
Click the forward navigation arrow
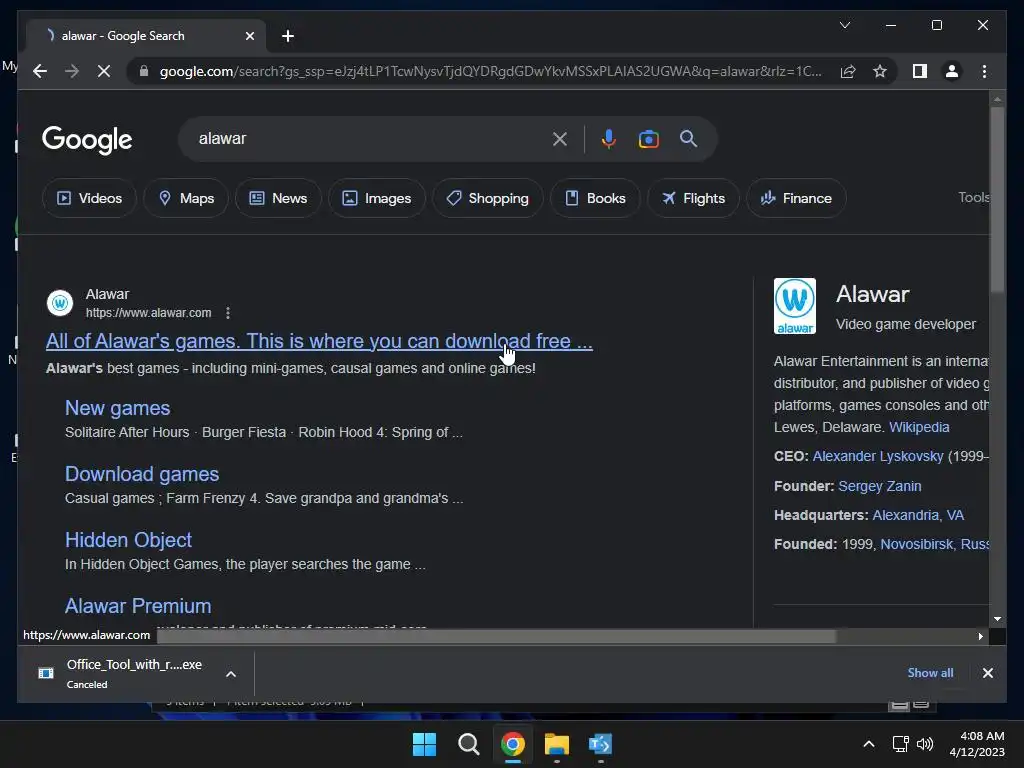pos(72,71)
